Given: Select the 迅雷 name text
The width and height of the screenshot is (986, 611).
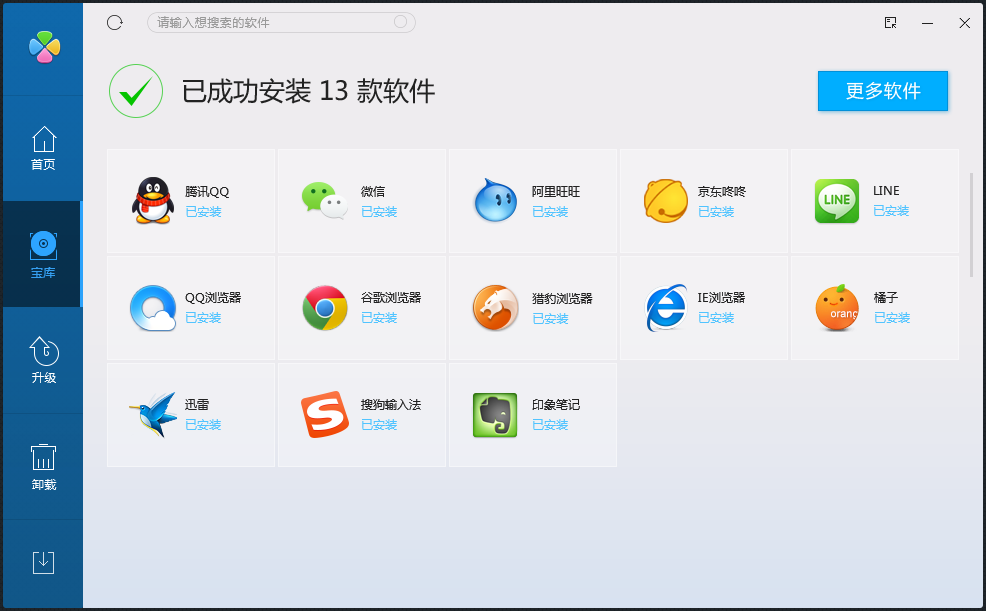Looking at the screenshot, I should coord(197,405).
